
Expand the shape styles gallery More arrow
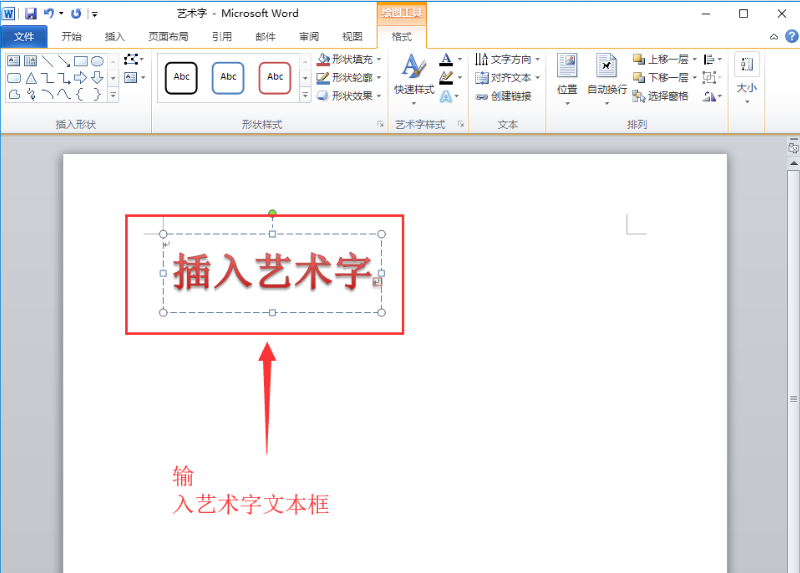305,95
